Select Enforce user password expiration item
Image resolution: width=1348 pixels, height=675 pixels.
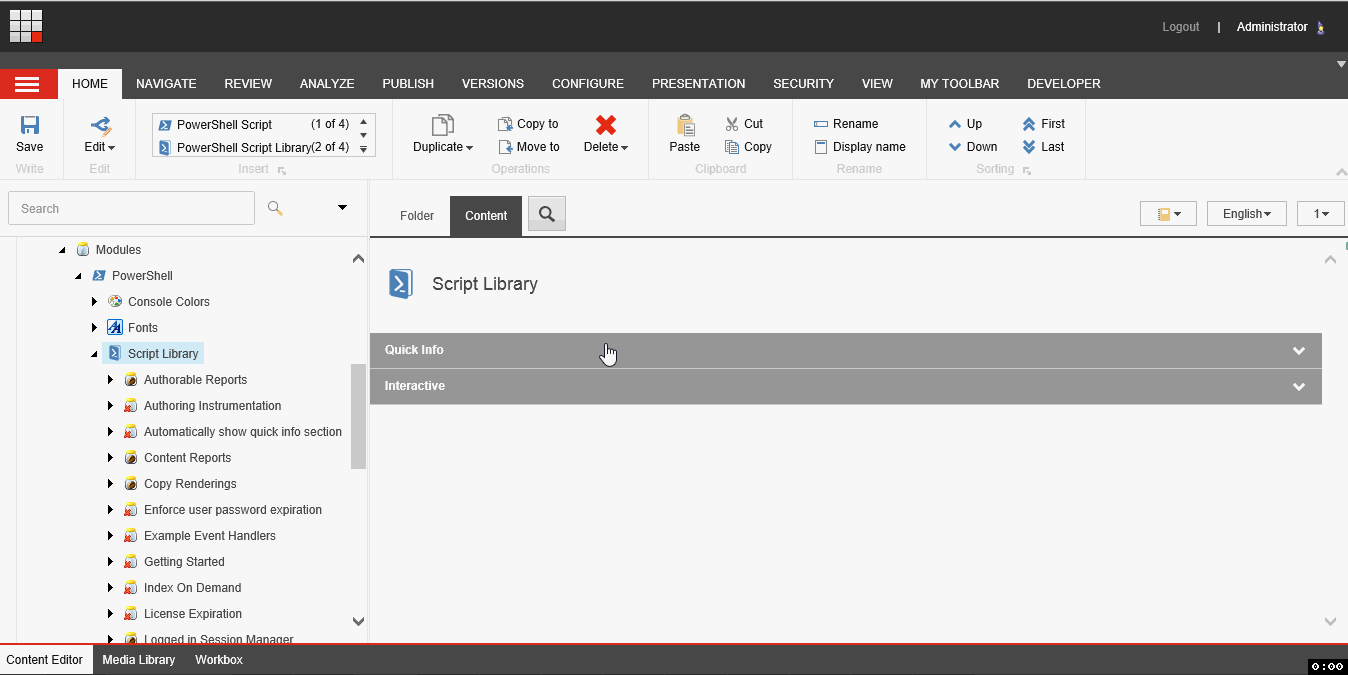pyautogui.click(x=233, y=510)
